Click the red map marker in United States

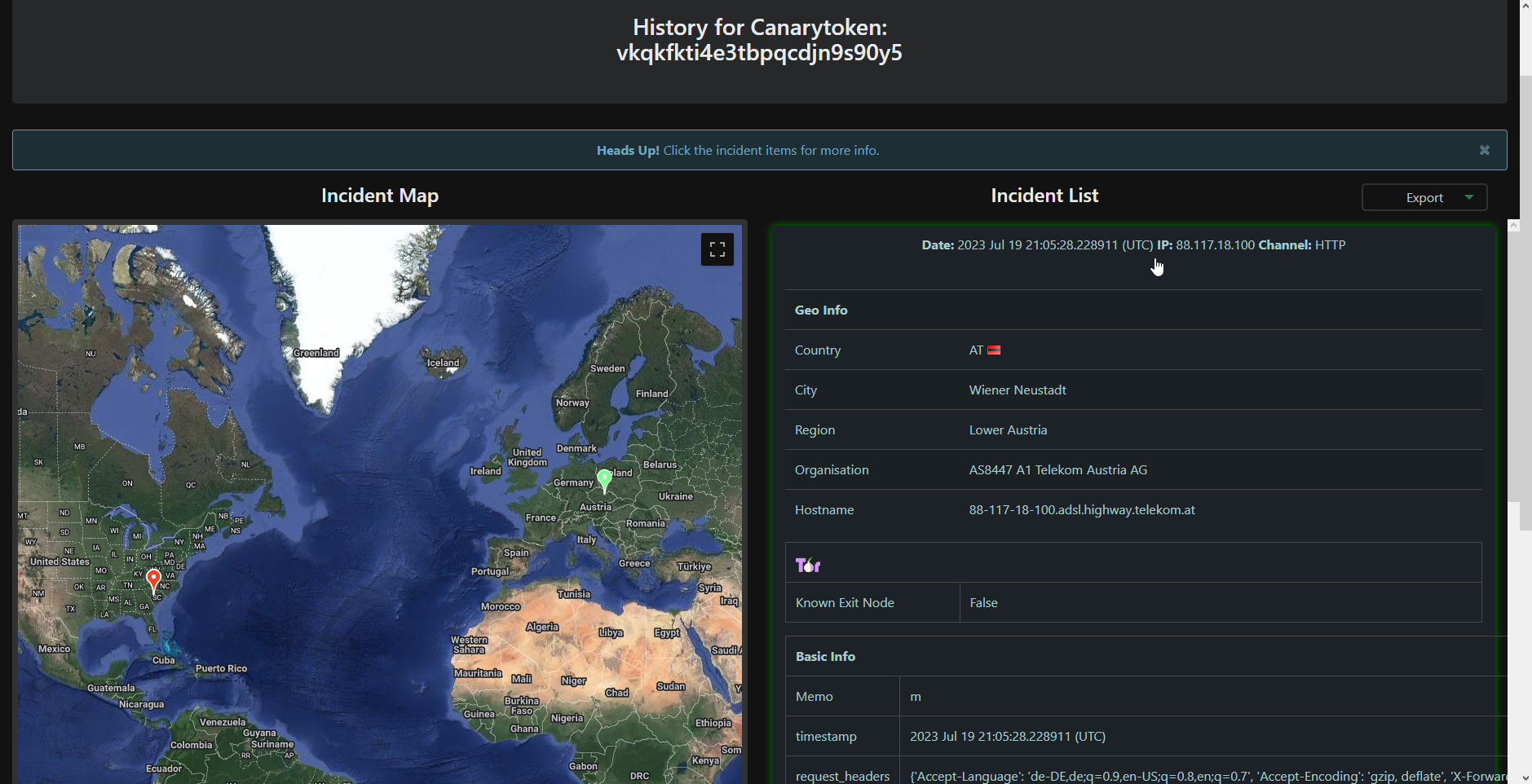click(x=153, y=579)
